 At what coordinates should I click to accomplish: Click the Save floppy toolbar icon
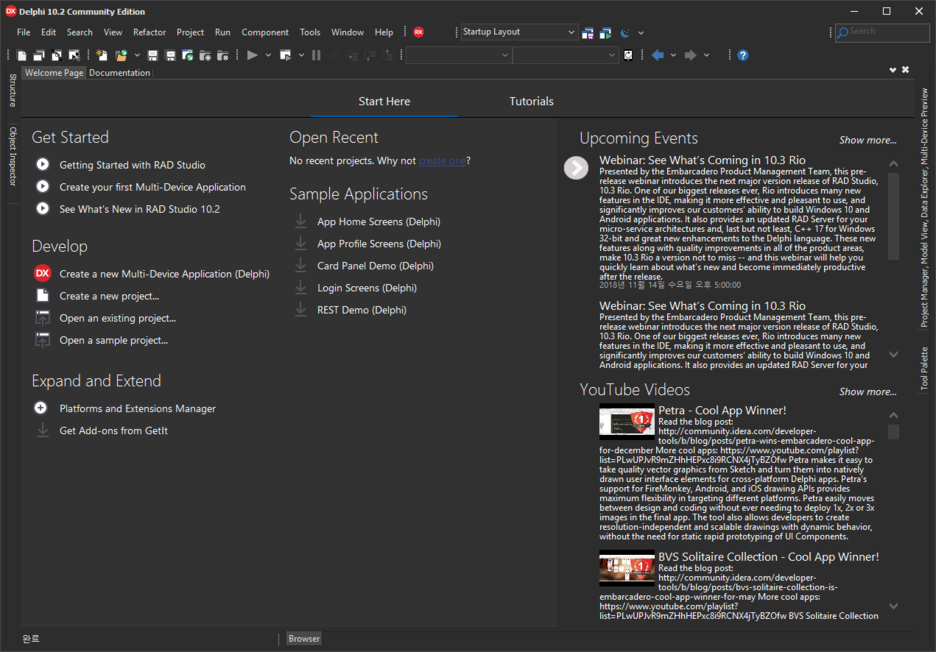pos(153,56)
